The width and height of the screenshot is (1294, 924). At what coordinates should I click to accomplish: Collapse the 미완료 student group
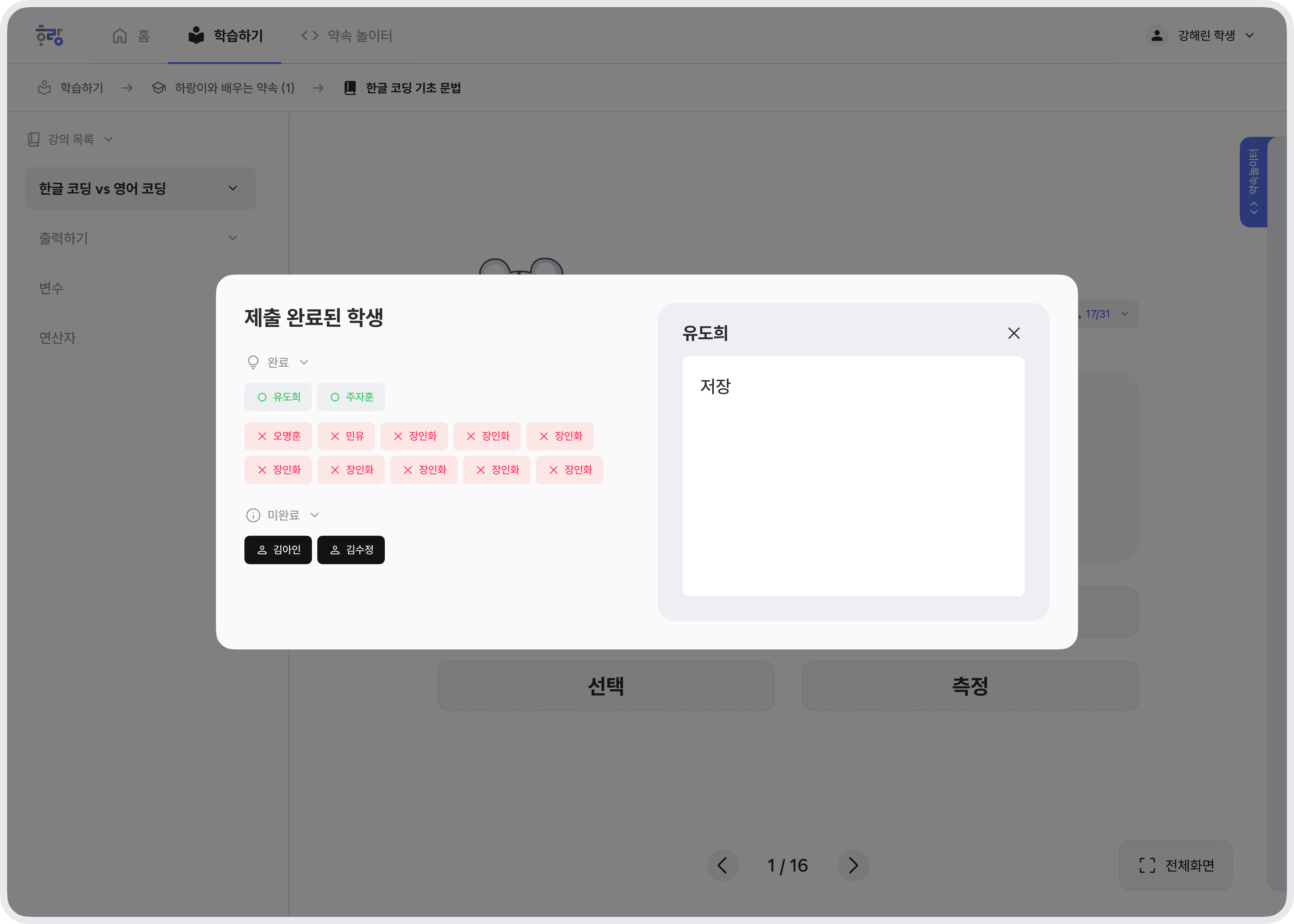click(x=315, y=516)
